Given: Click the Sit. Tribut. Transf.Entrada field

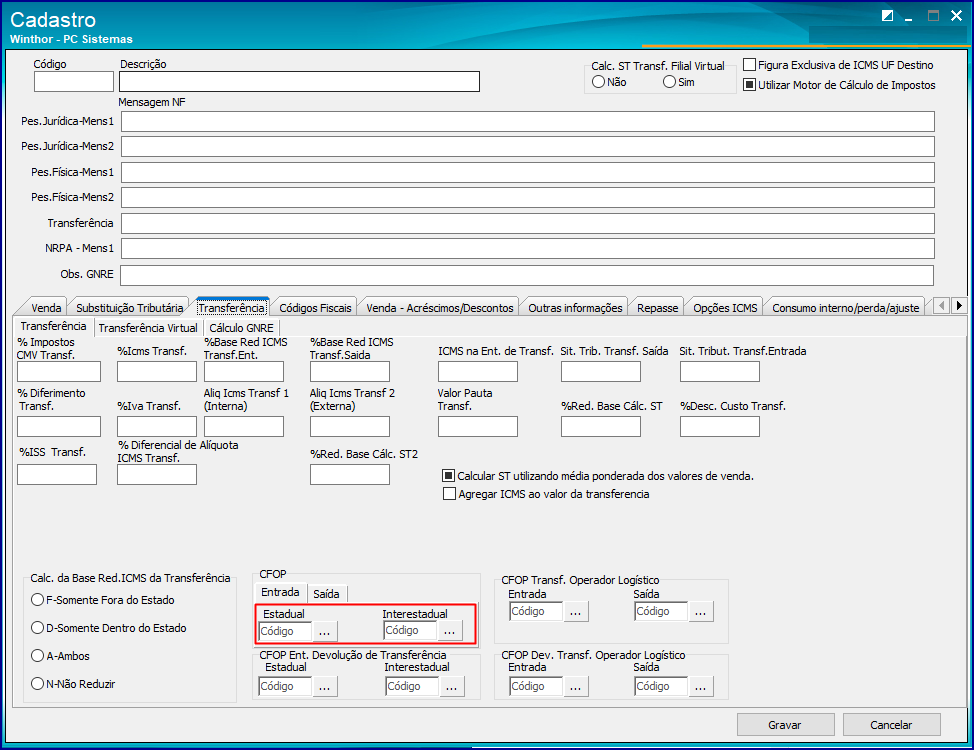Looking at the screenshot, I should [x=720, y=372].
